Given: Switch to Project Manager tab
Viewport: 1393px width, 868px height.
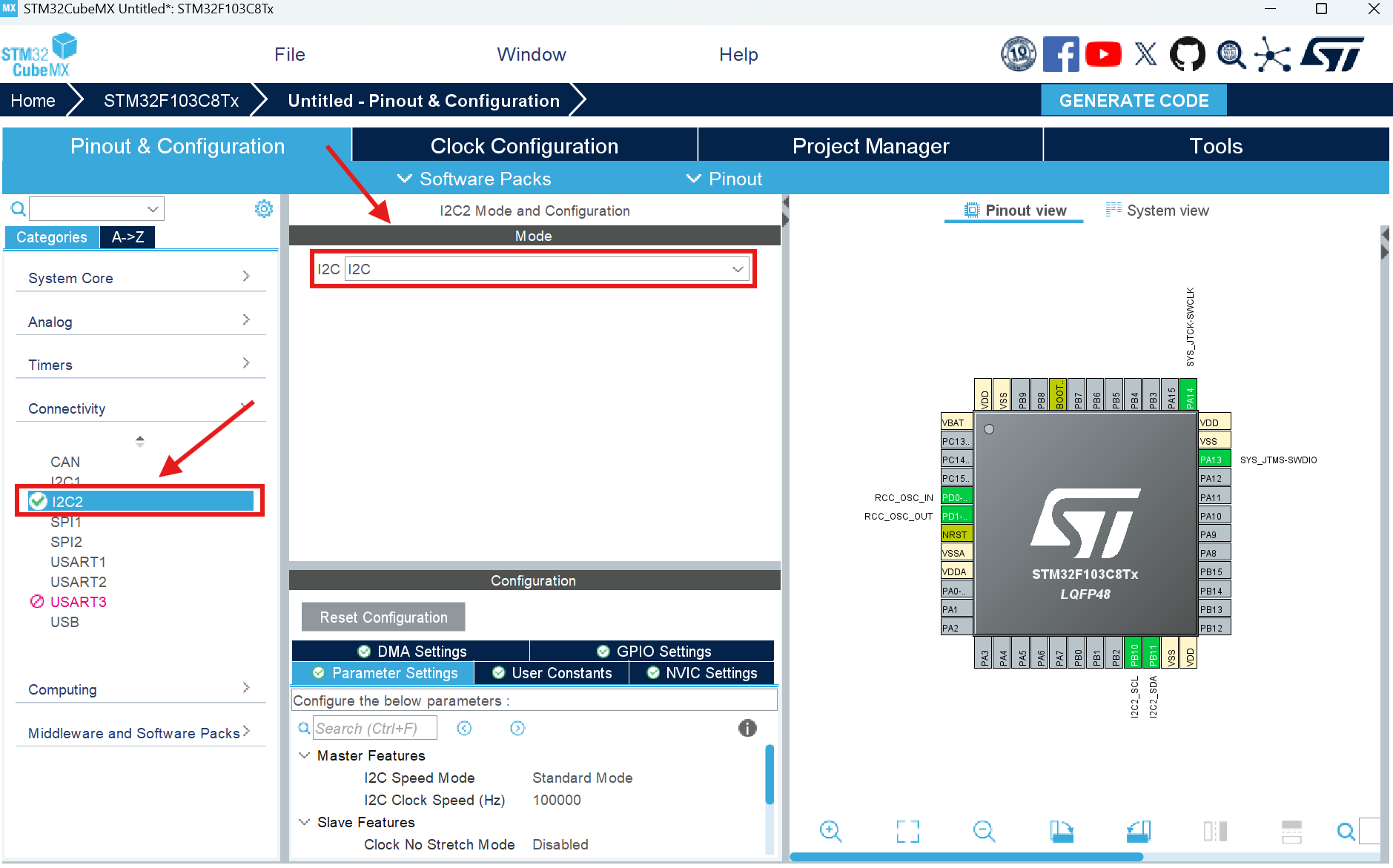Looking at the screenshot, I should (870, 145).
